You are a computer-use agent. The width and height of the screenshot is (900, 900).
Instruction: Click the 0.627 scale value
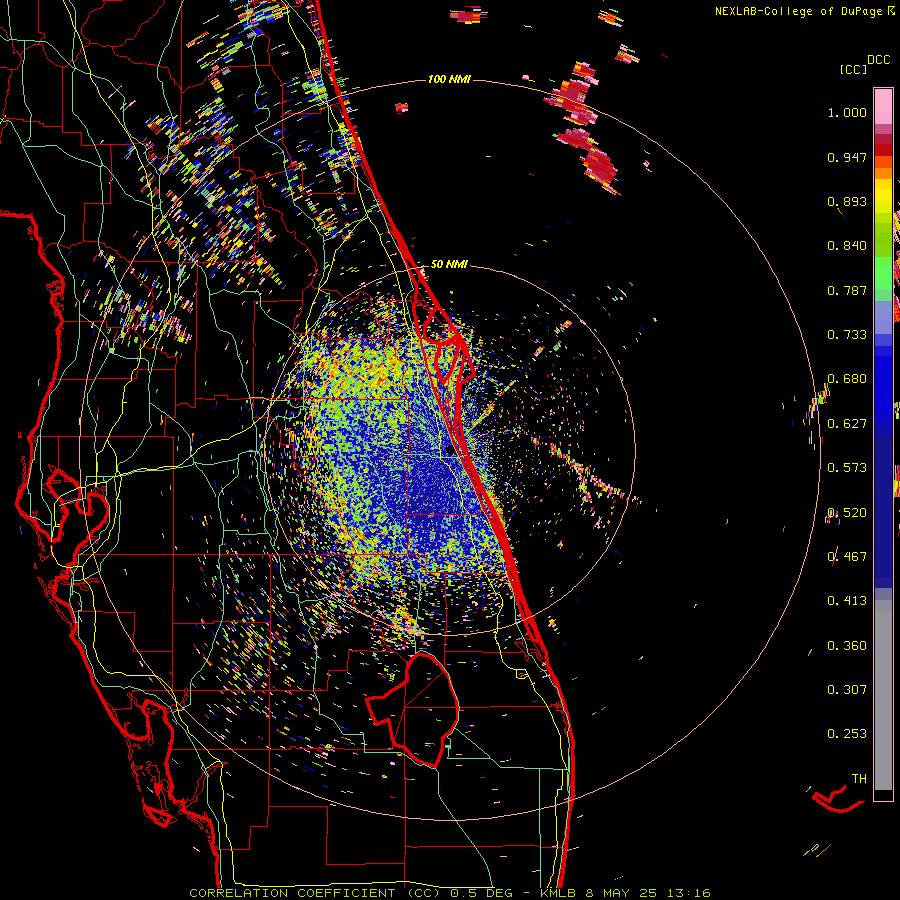(847, 424)
